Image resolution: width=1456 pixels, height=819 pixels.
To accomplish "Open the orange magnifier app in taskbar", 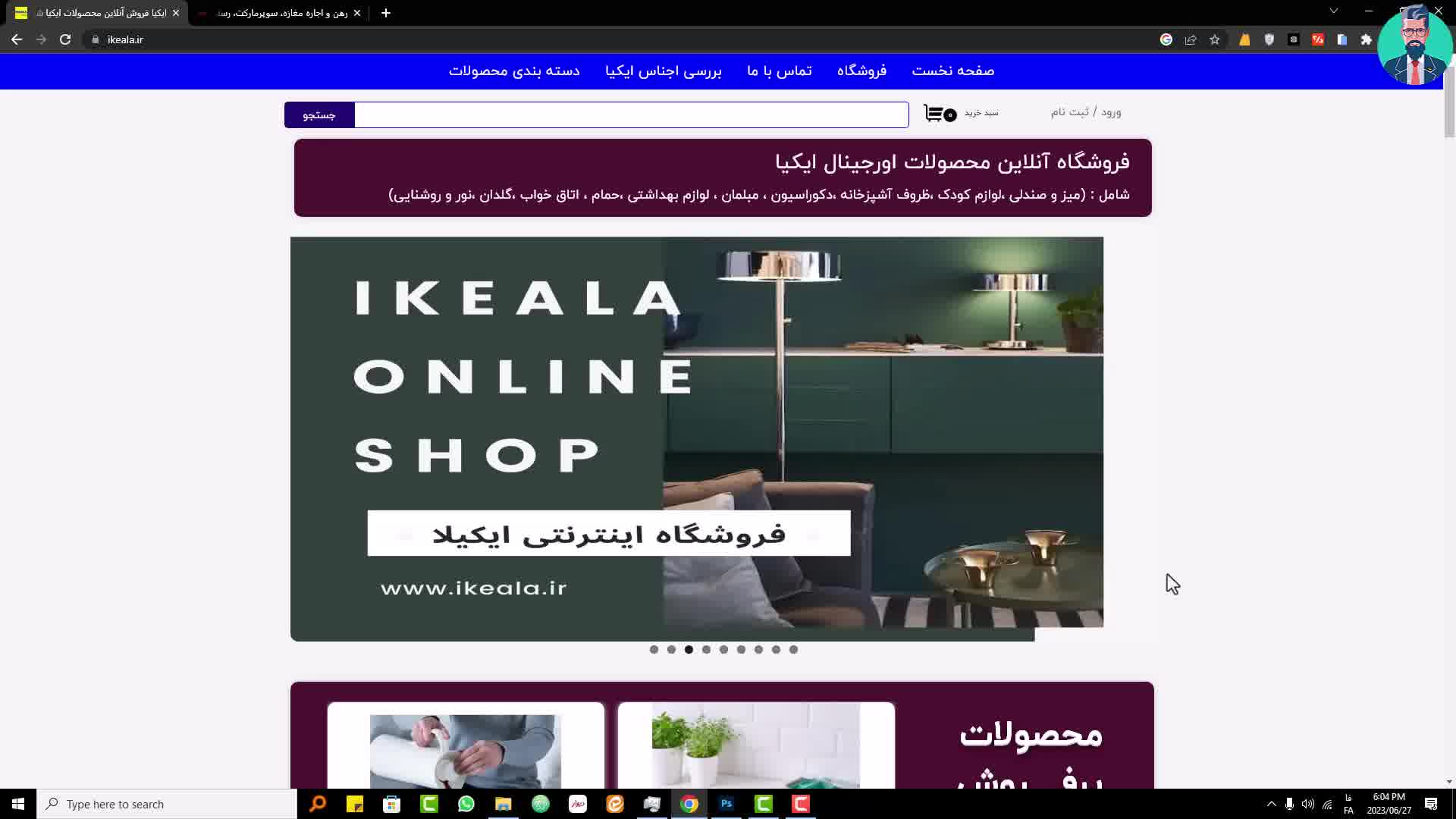I will point(318,804).
